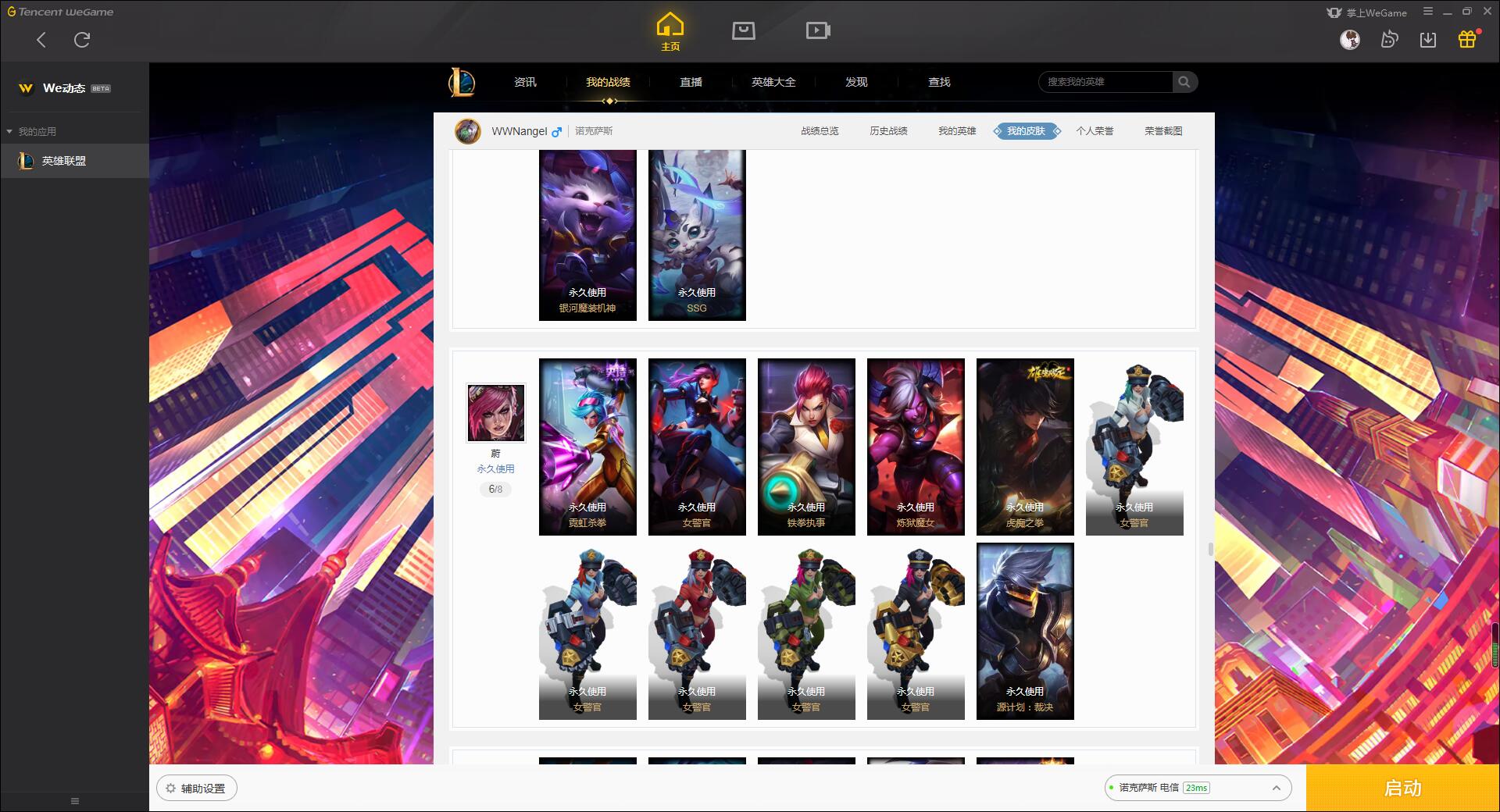
Task: Click the Tencent WeGame logo
Action: pos(60,12)
